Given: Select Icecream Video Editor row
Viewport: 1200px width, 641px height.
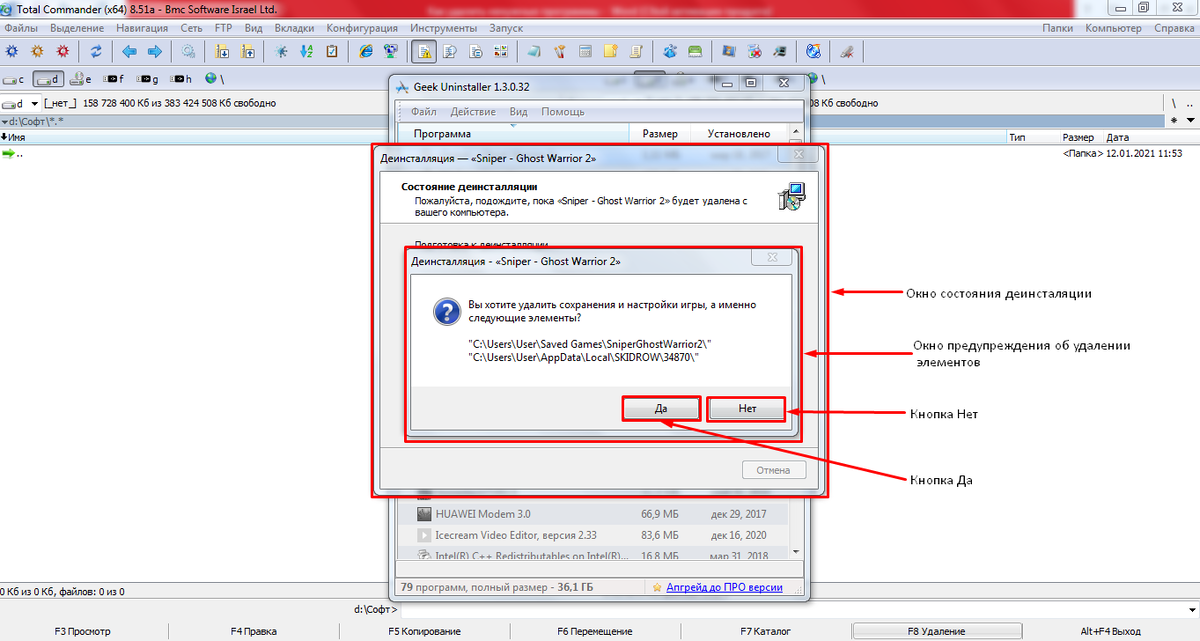Looking at the screenshot, I should tap(593, 535).
